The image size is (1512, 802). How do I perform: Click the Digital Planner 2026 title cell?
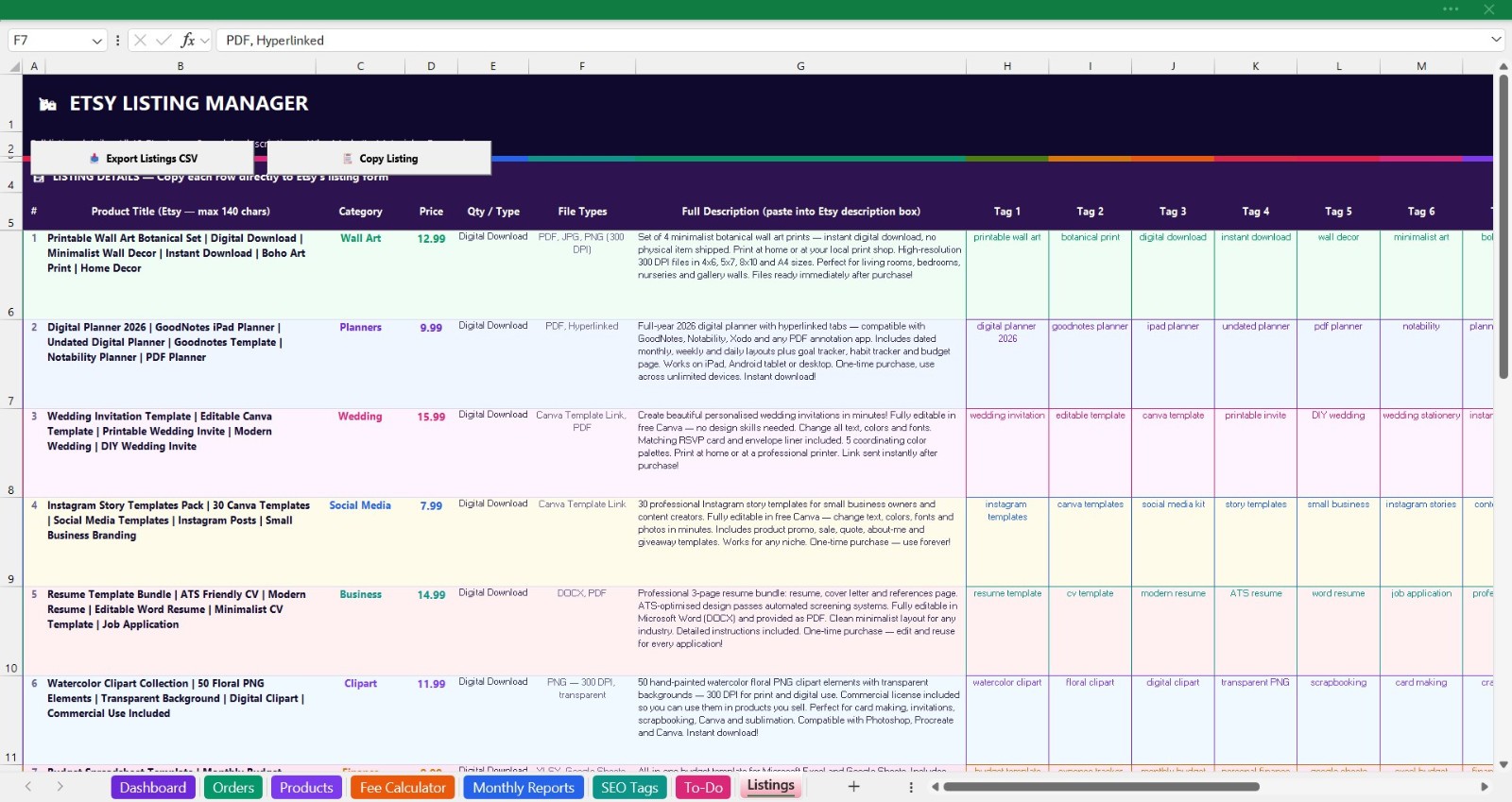(x=180, y=364)
